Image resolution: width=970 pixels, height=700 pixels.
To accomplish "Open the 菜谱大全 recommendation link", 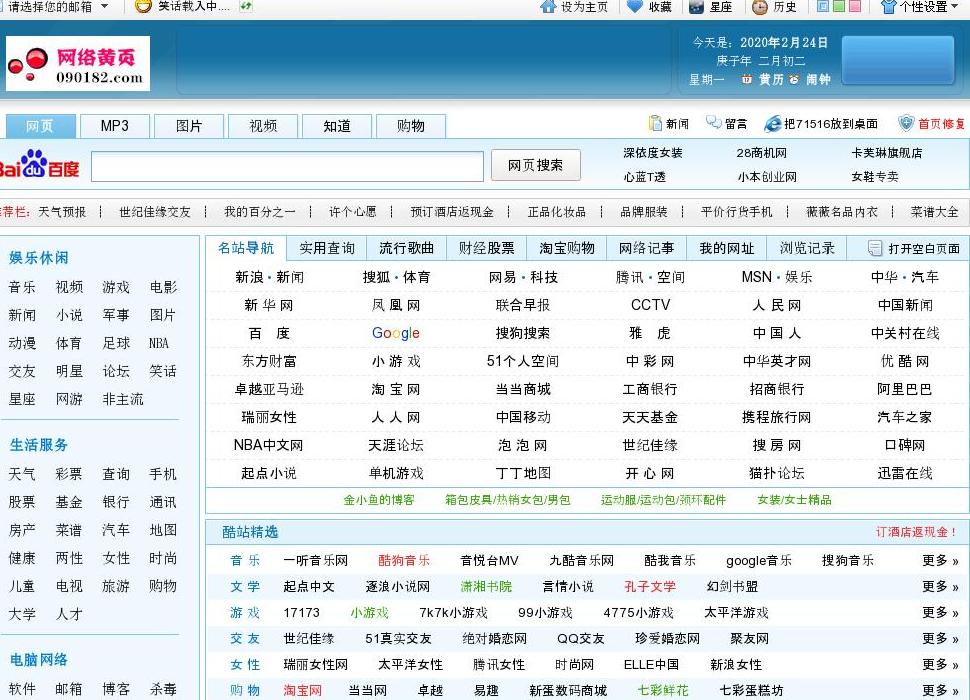I will (x=935, y=212).
